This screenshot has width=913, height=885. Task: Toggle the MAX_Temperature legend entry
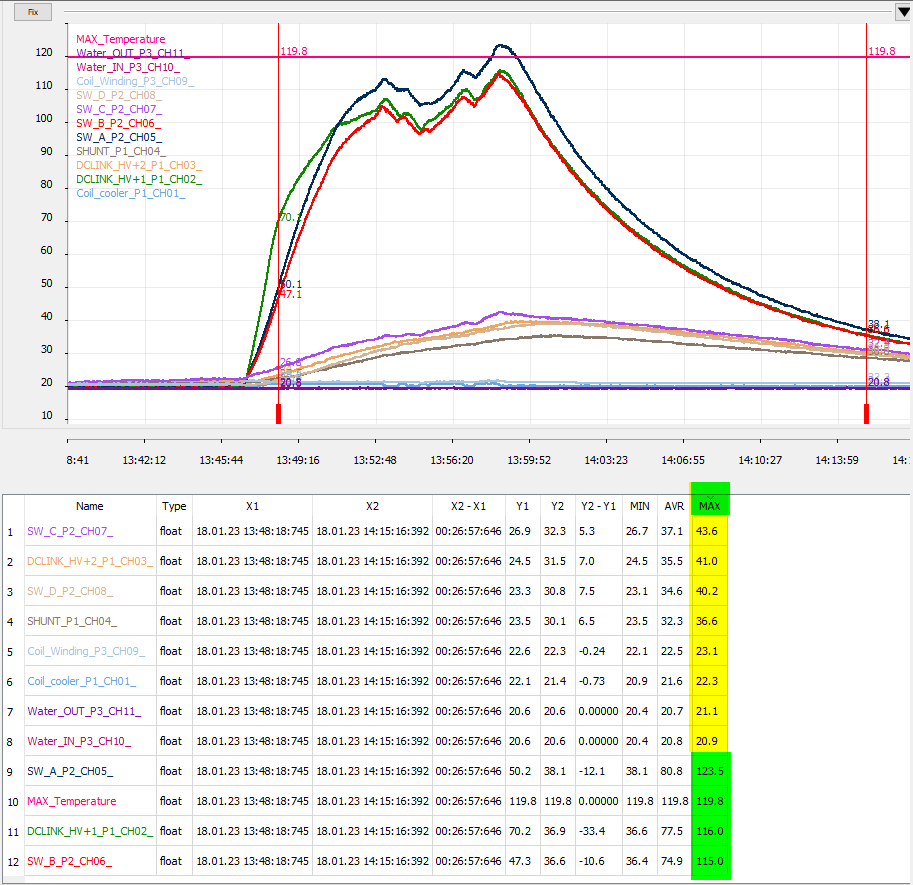(119, 39)
